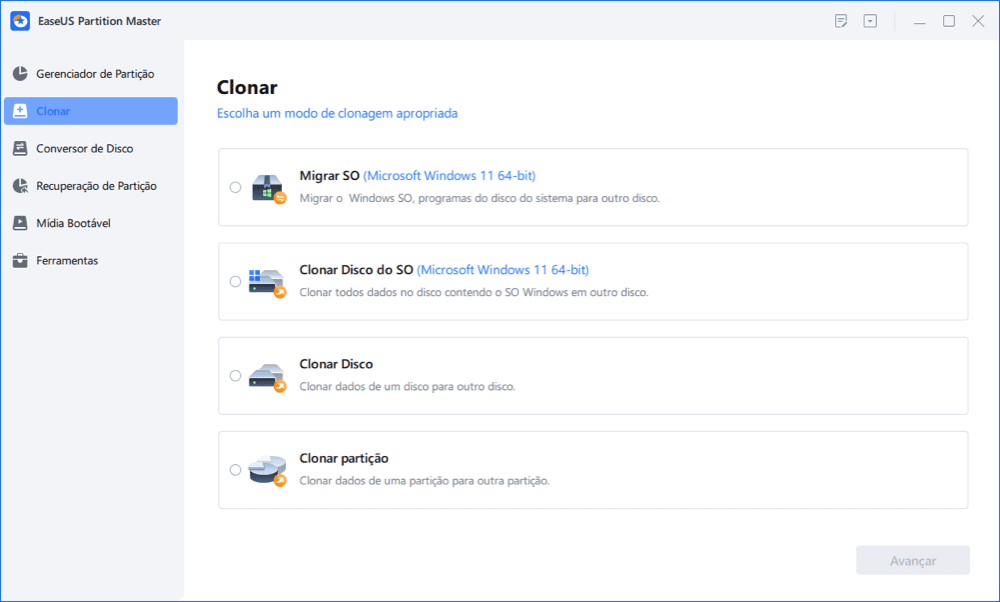Click 'Clonar dados de um disco para outro disco.' description
The width and height of the screenshot is (1000, 602).
pos(408,386)
